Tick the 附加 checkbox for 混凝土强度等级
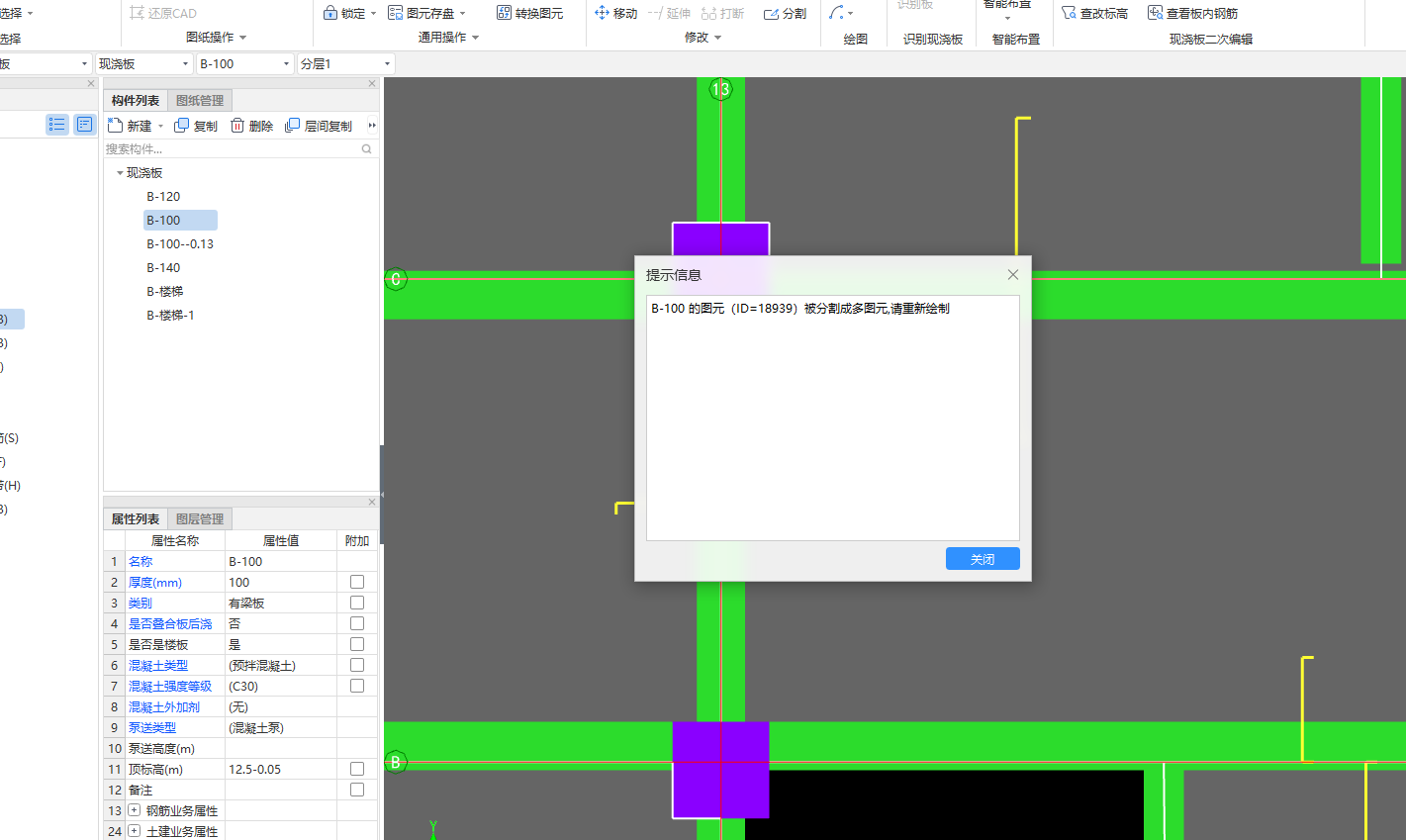Image resolution: width=1406 pixels, height=840 pixels. point(357,686)
